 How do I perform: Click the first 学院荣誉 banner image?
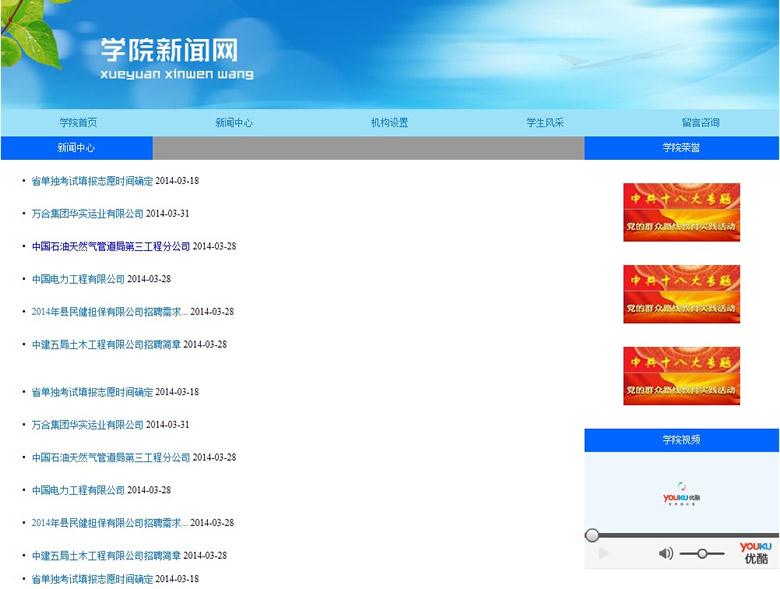click(681, 212)
